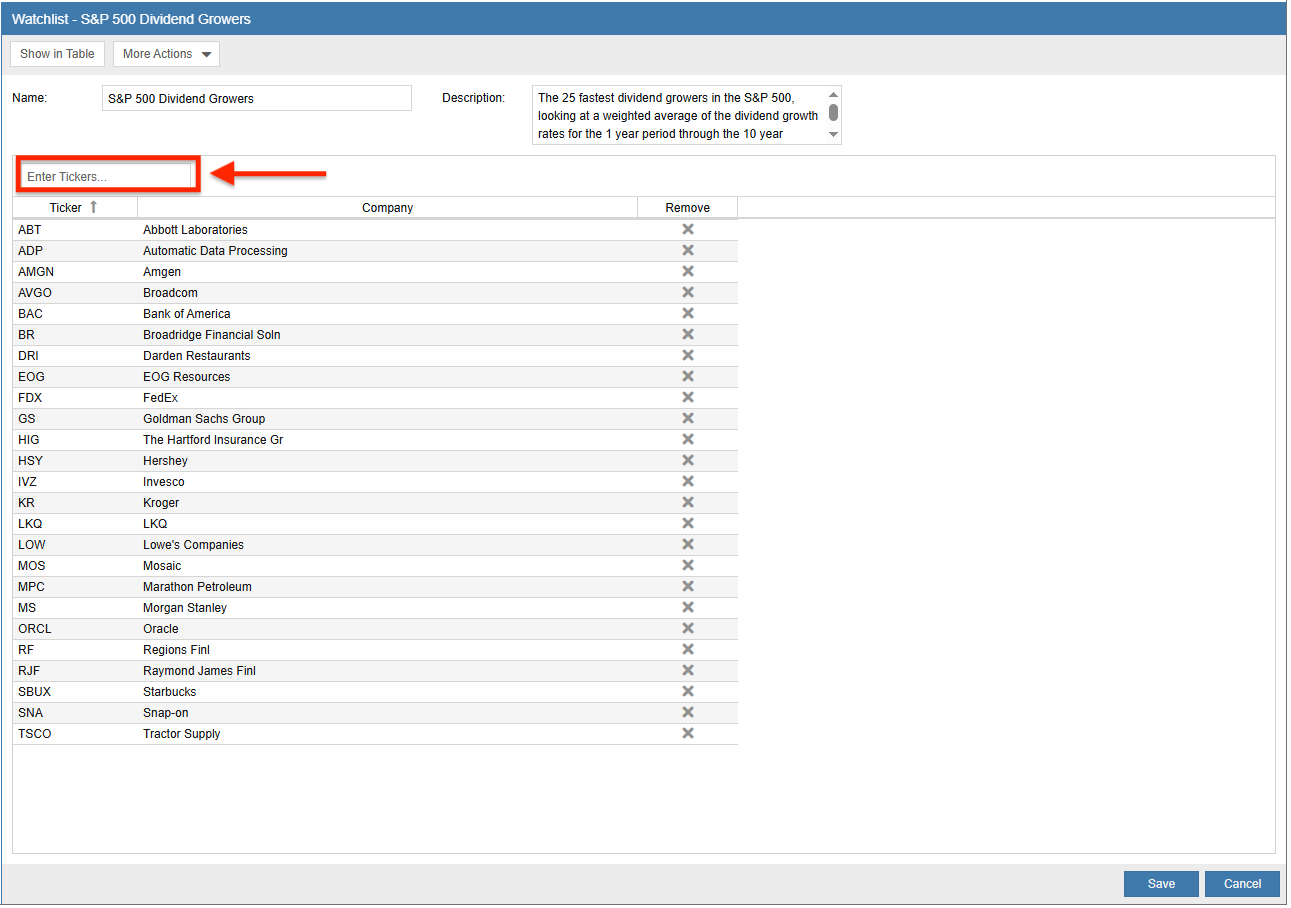Viewport: 1291px width, 908px height.
Task: Remove Mosaic ticker
Action: coord(688,565)
